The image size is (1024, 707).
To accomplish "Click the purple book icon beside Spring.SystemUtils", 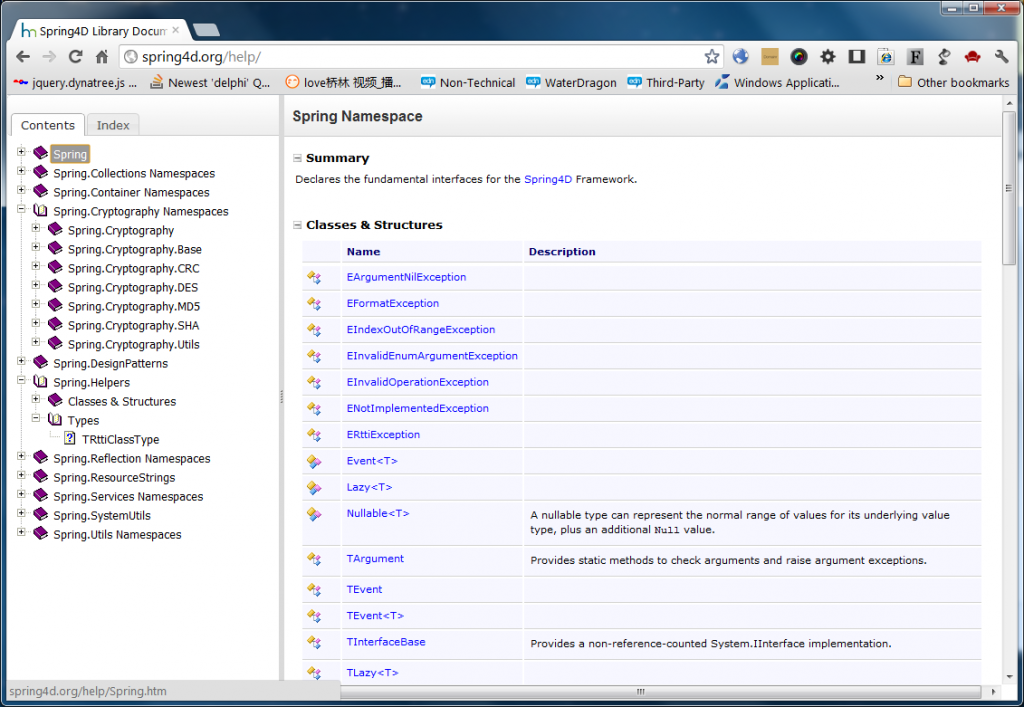I will click(x=41, y=515).
